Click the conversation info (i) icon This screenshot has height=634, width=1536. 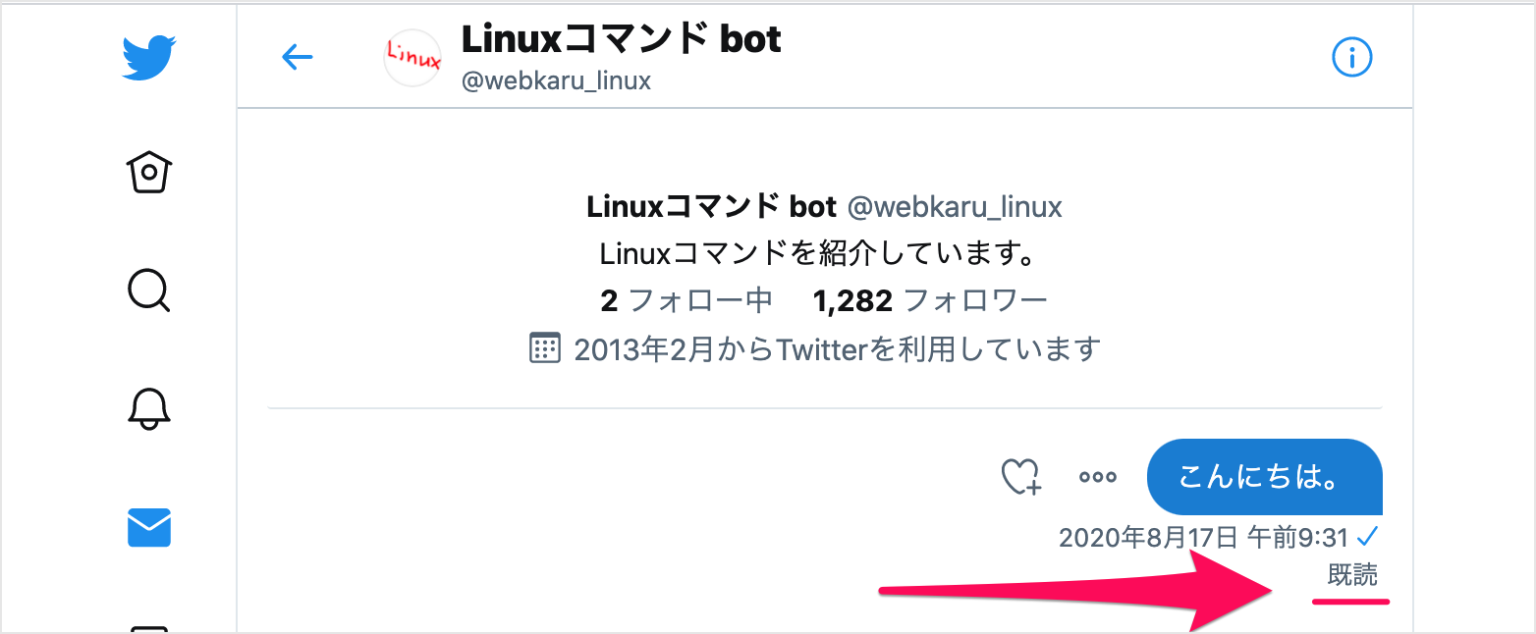click(1352, 57)
